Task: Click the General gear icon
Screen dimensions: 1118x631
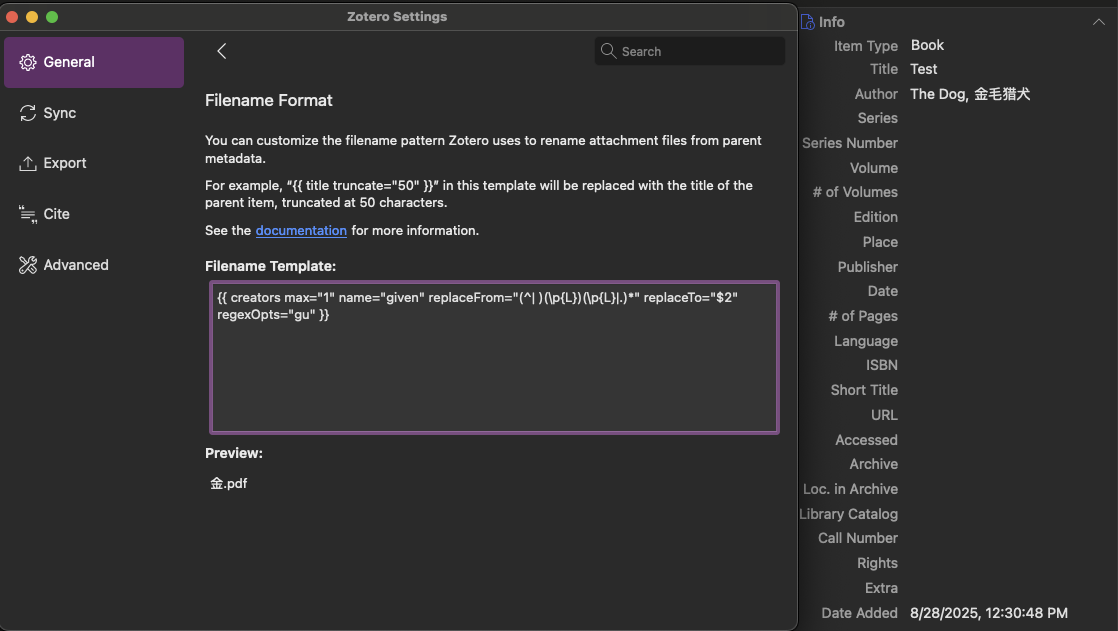Action: [x=28, y=62]
